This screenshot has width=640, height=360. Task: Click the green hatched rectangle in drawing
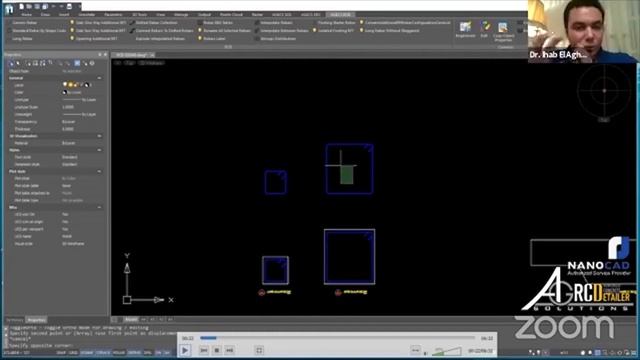click(347, 175)
